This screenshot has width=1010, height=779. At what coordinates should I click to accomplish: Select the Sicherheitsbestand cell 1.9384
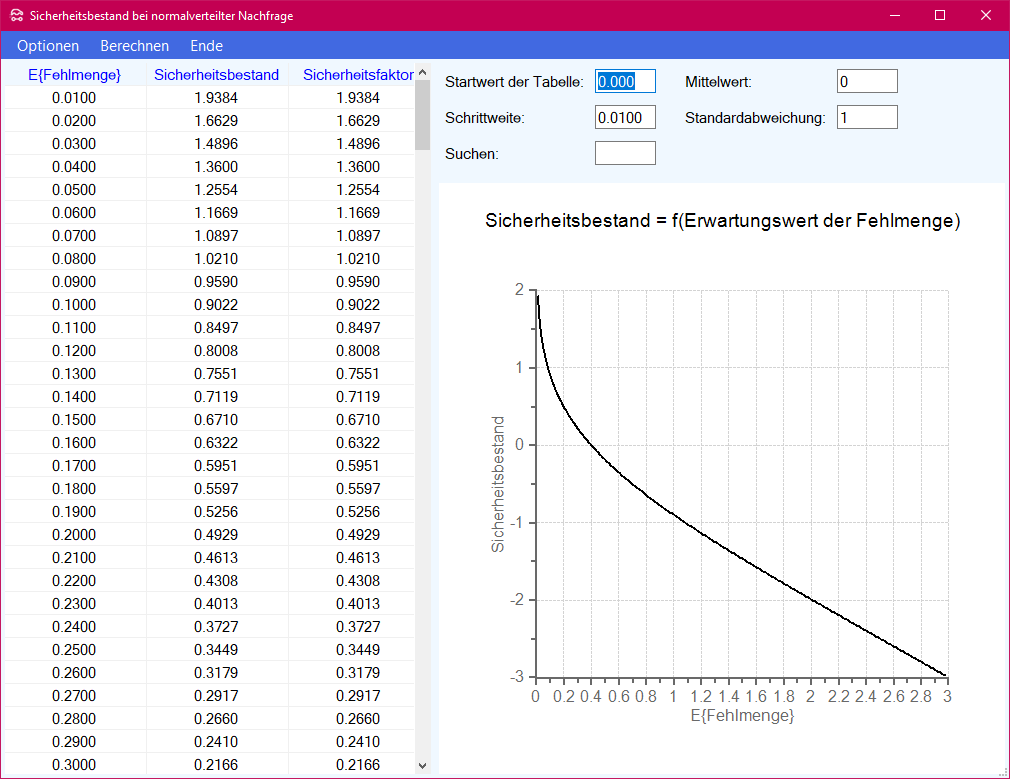point(216,98)
